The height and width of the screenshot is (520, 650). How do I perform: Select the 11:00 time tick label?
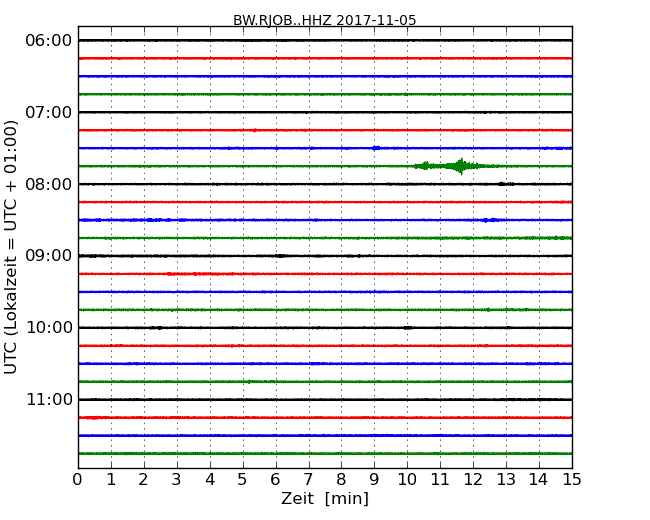coord(49,399)
